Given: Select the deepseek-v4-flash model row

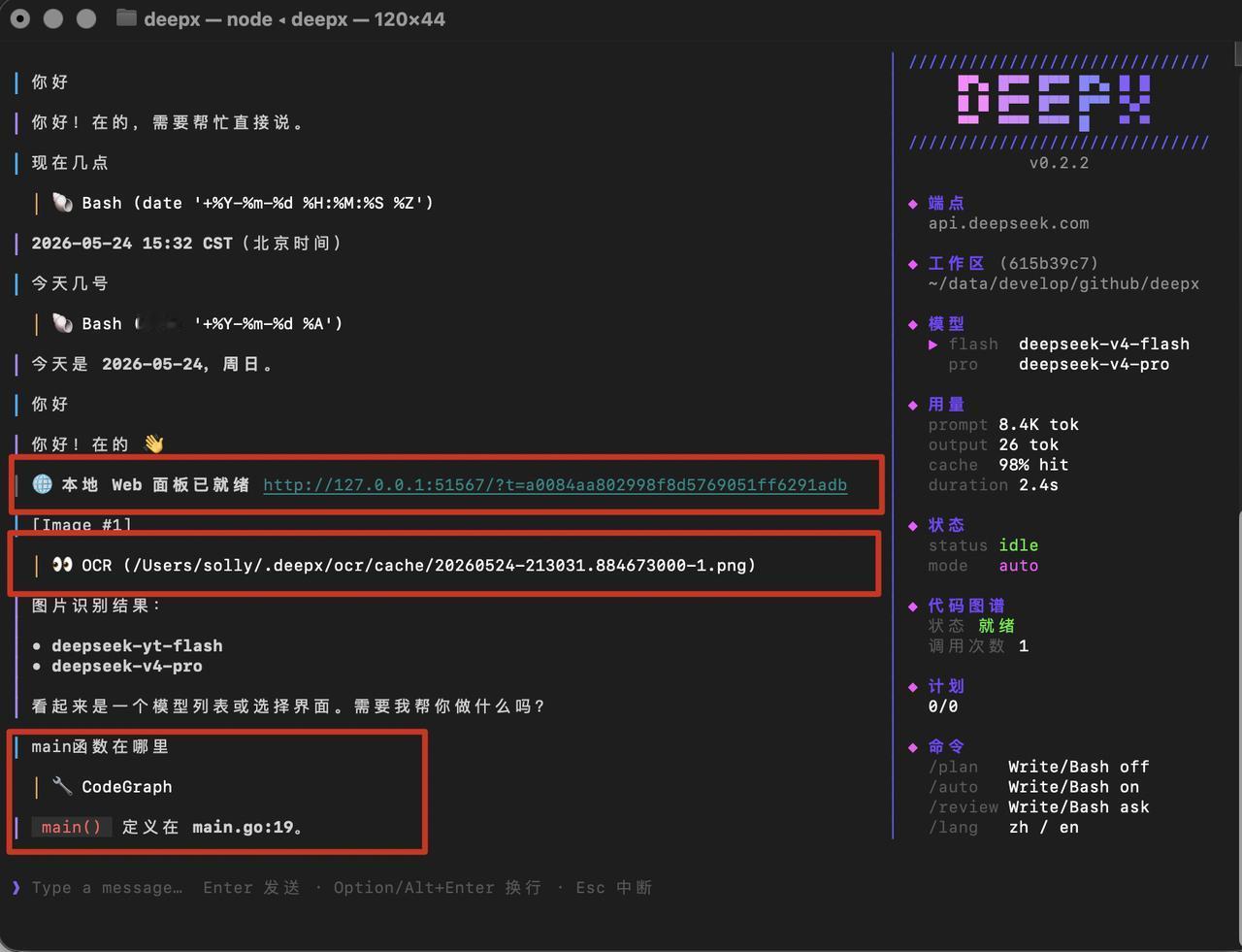Looking at the screenshot, I should (1059, 344).
